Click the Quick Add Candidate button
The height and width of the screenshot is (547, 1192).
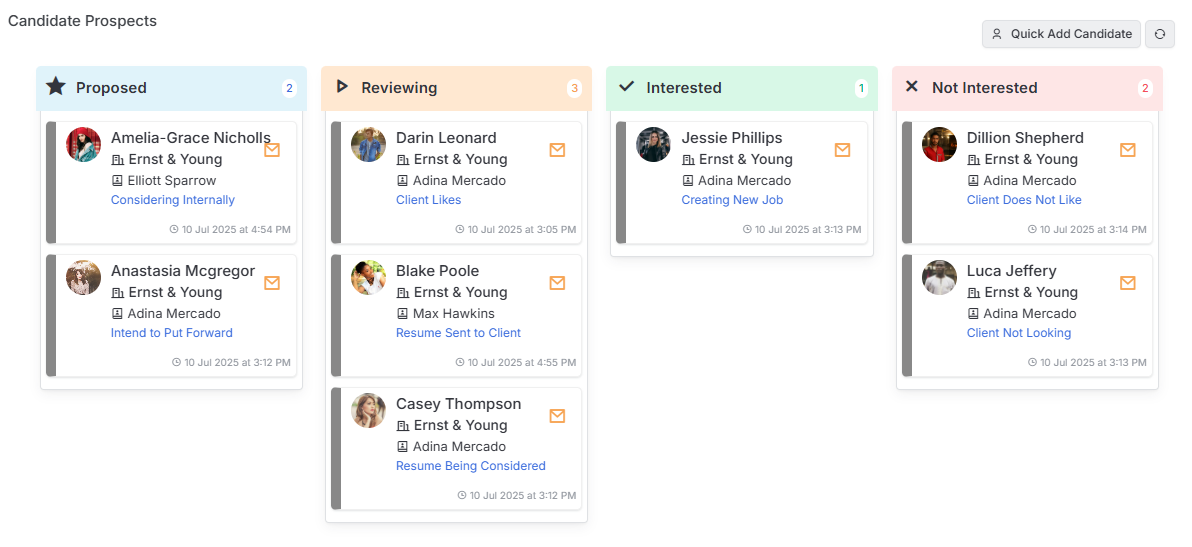pyautogui.click(x=1061, y=34)
